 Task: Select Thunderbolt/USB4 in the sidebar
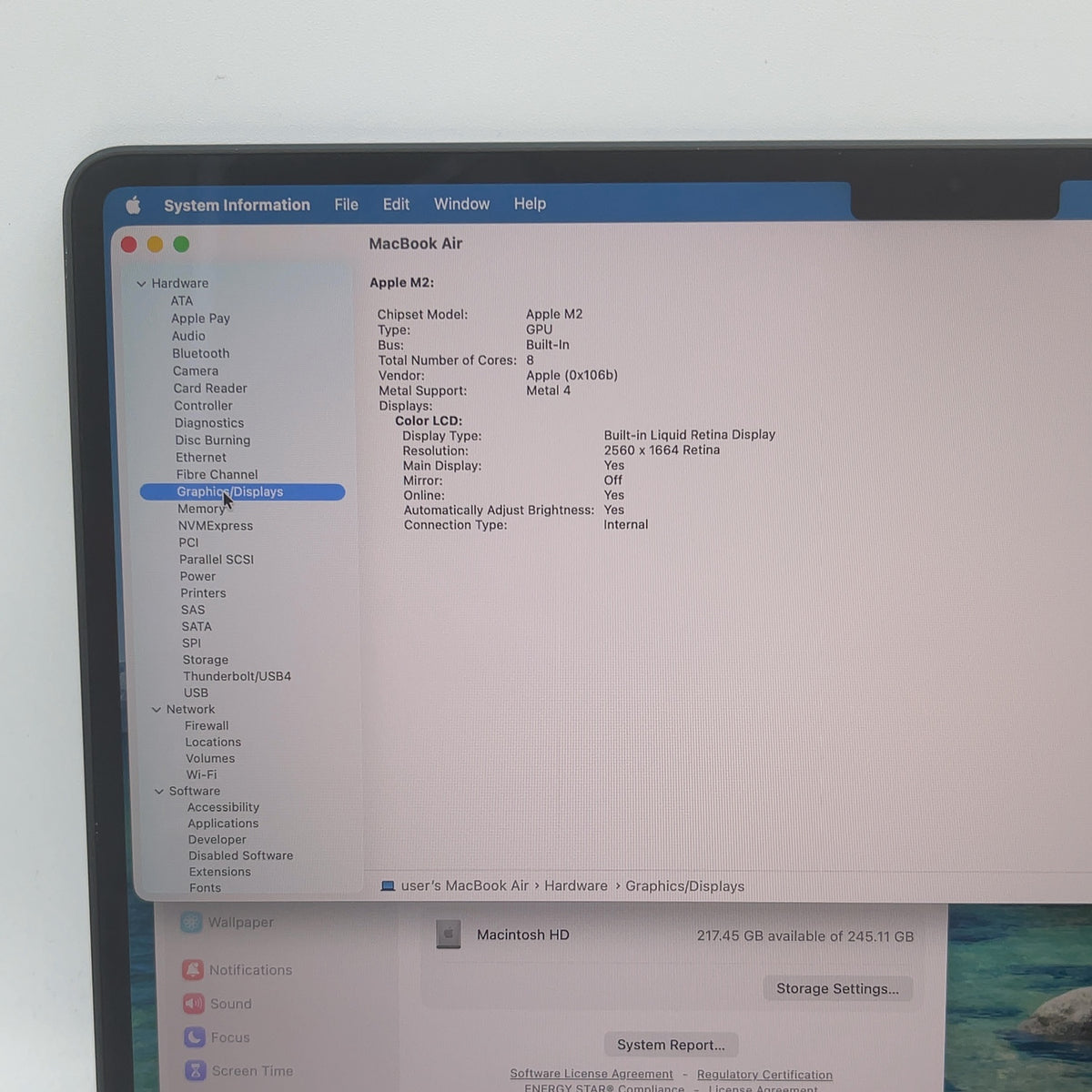238,677
